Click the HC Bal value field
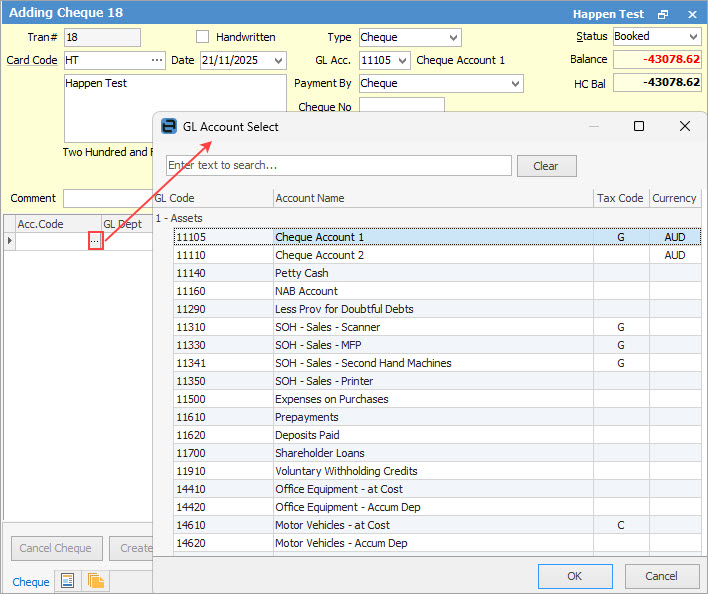708x594 pixels. (x=657, y=83)
